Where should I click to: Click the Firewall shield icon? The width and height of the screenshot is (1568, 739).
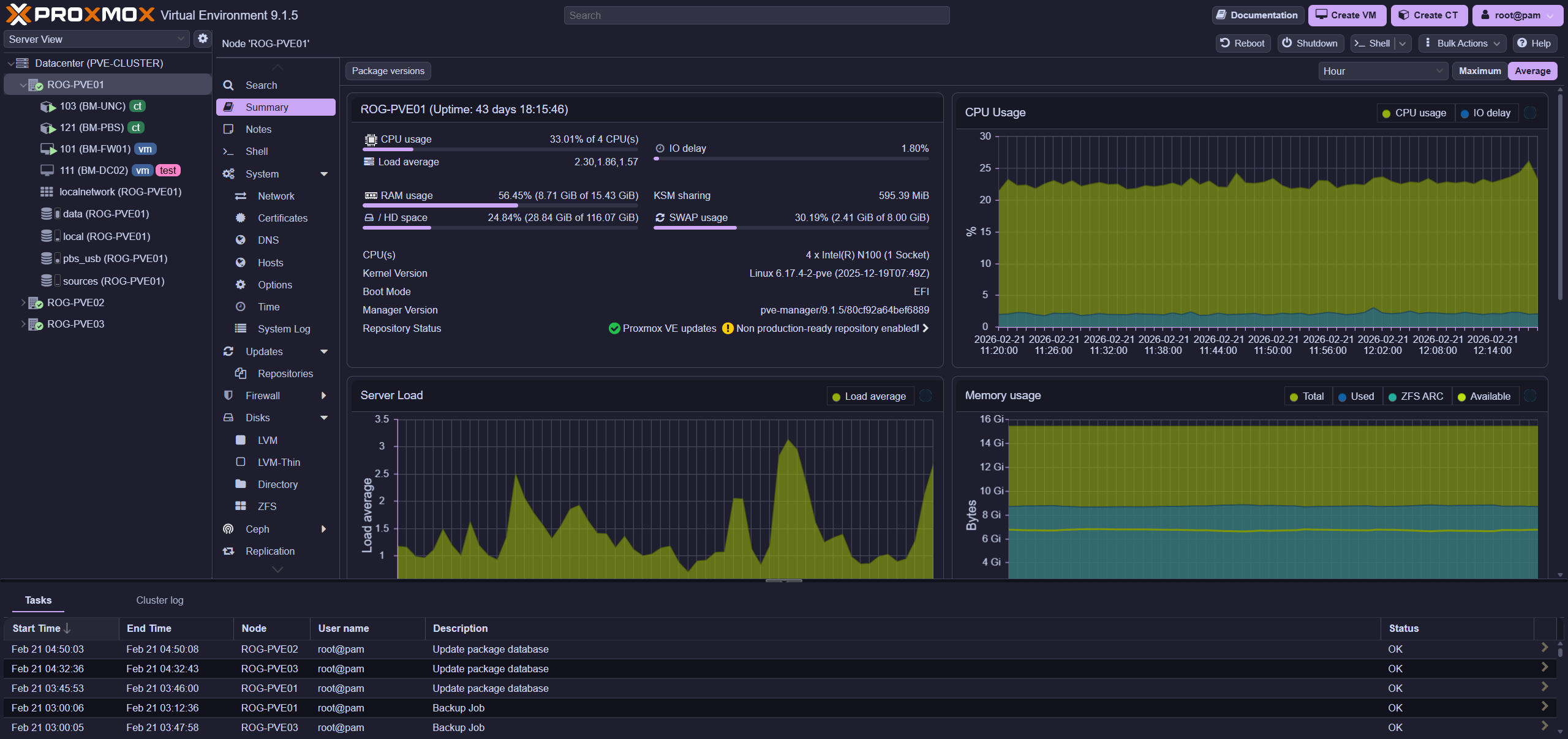click(228, 396)
